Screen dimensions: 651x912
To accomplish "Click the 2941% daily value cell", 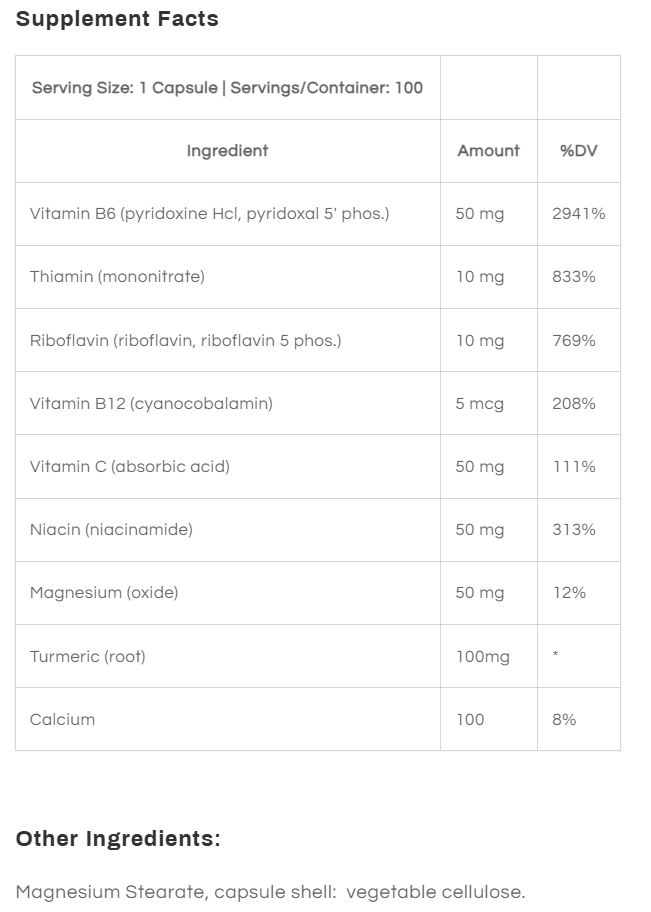I will [x=578, y=214].
